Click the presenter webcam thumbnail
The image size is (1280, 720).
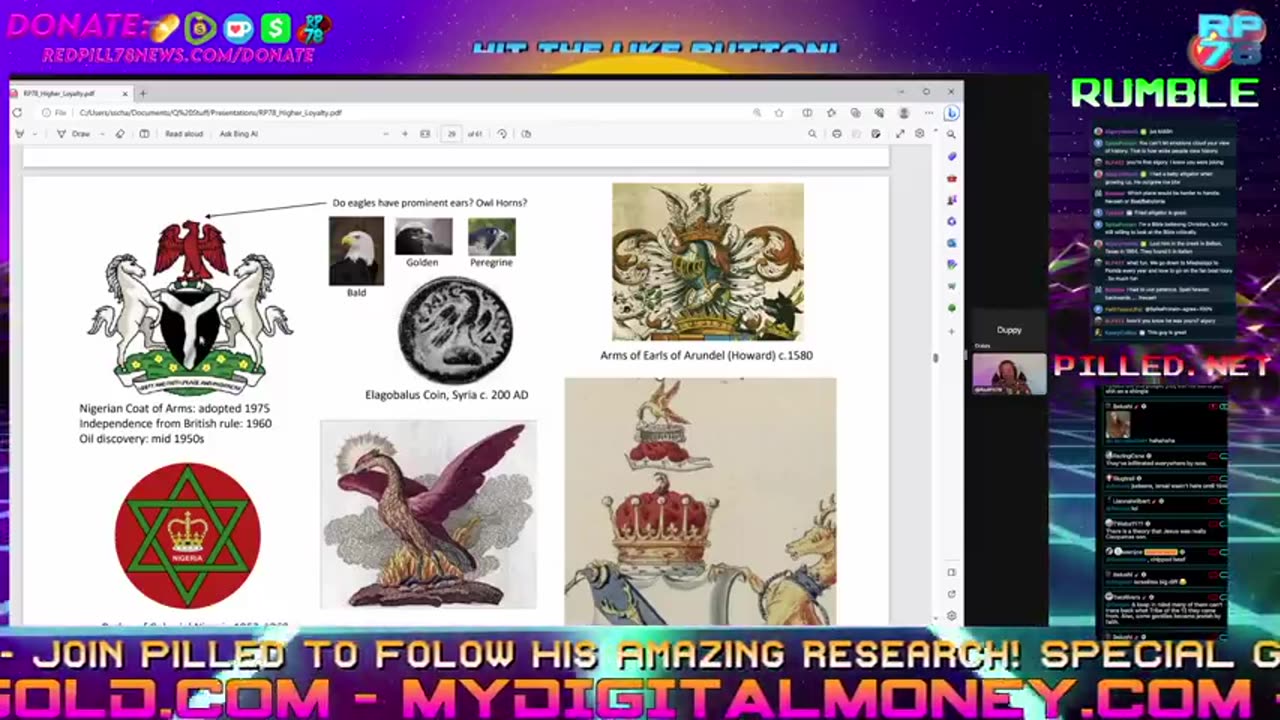1009,373
